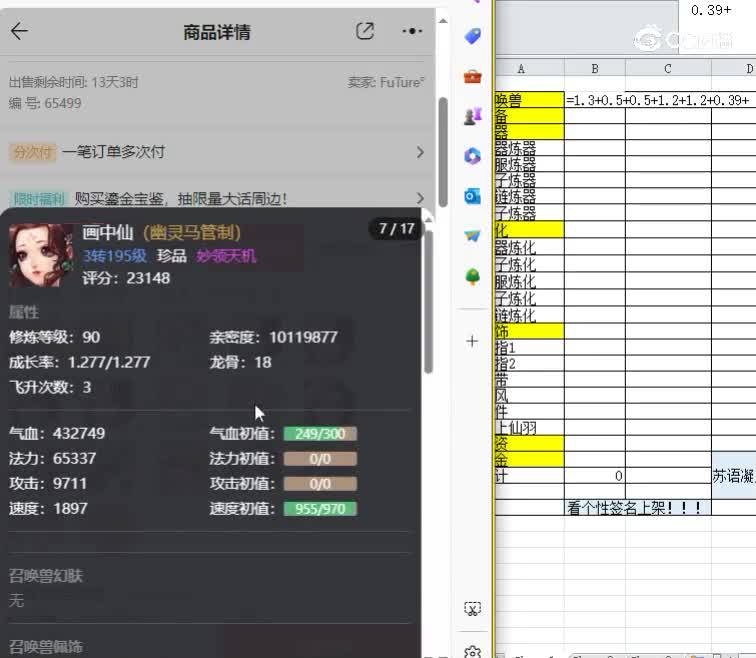
Task: Click the 7 / 17 page counter badge
Action: 396,228
